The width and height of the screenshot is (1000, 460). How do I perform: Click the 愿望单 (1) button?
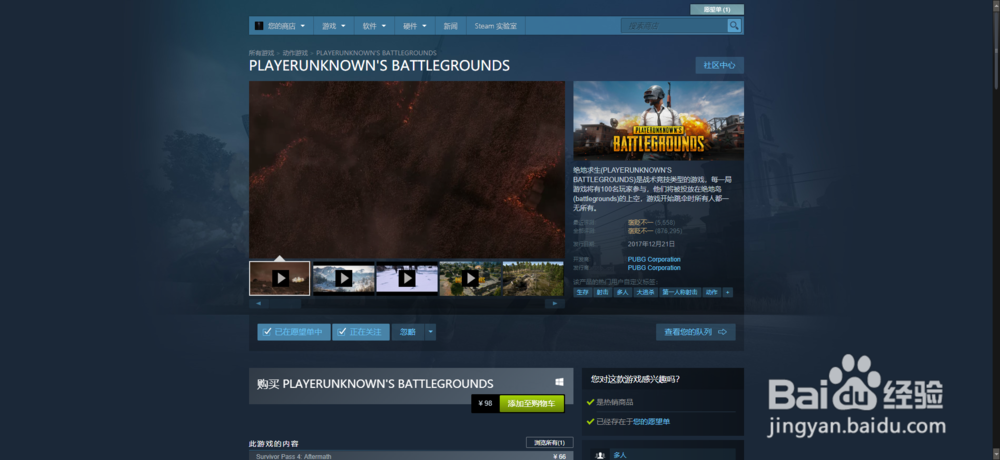click(x=717, y=10)
